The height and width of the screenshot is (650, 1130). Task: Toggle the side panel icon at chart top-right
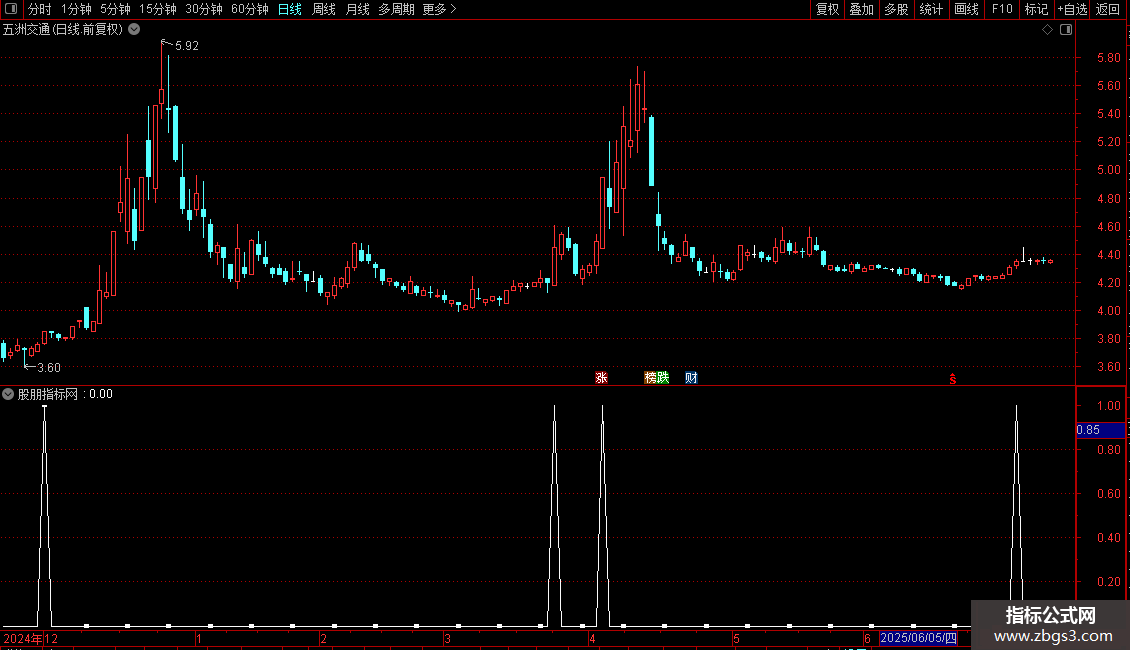click(x=1066, y=30)
